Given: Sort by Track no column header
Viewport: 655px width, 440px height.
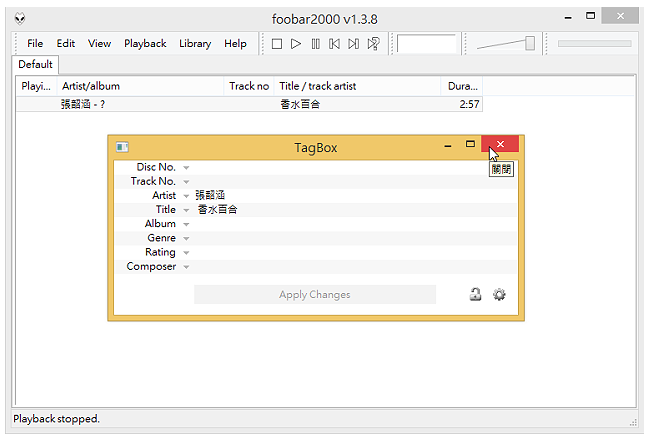Looking at the screenshot, I should [x=249, y=86].
